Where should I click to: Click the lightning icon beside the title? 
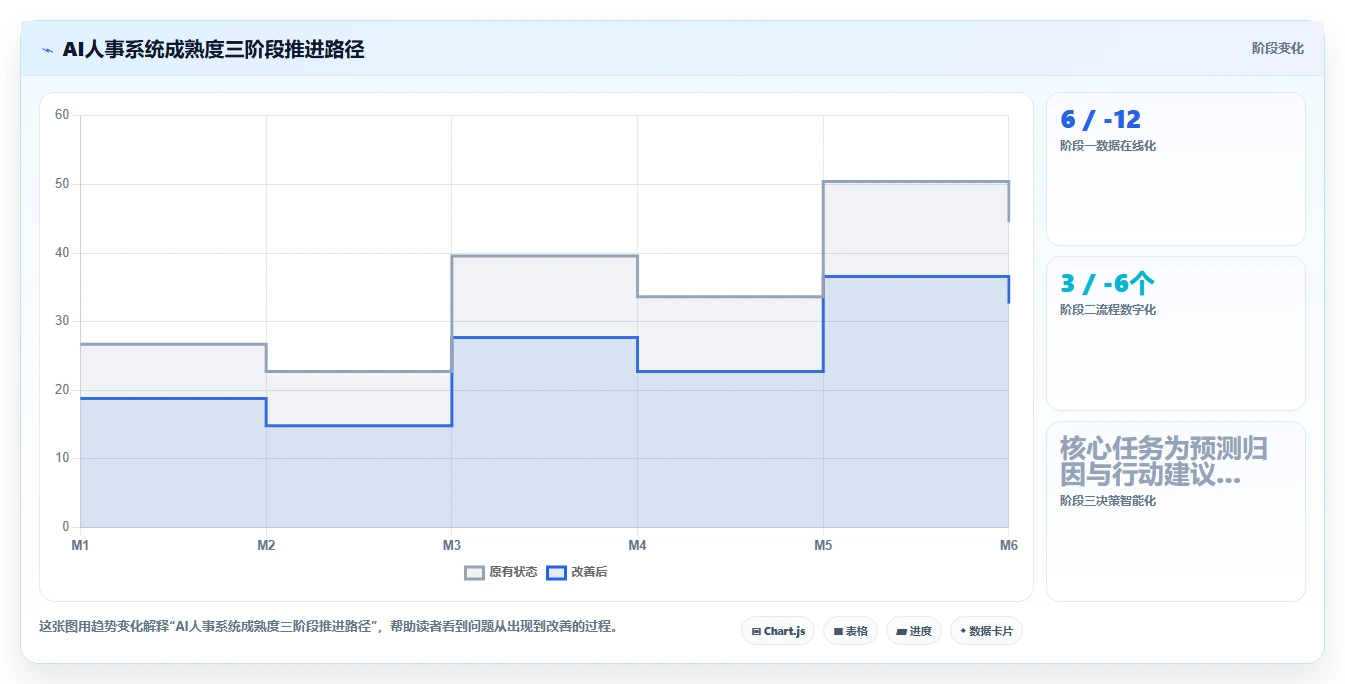pos(47,49)
